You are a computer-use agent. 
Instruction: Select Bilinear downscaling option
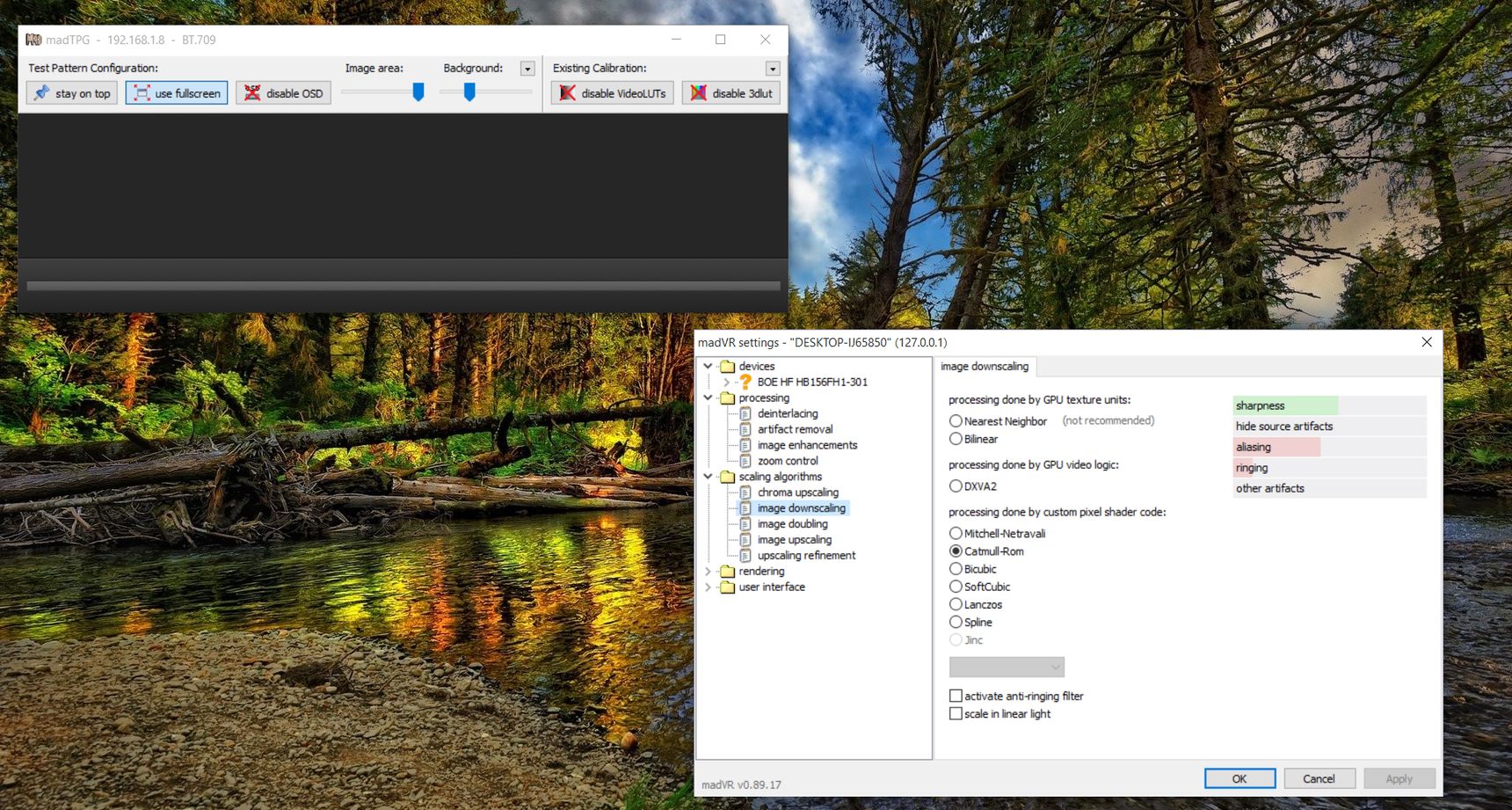click(x=956, y=439)
